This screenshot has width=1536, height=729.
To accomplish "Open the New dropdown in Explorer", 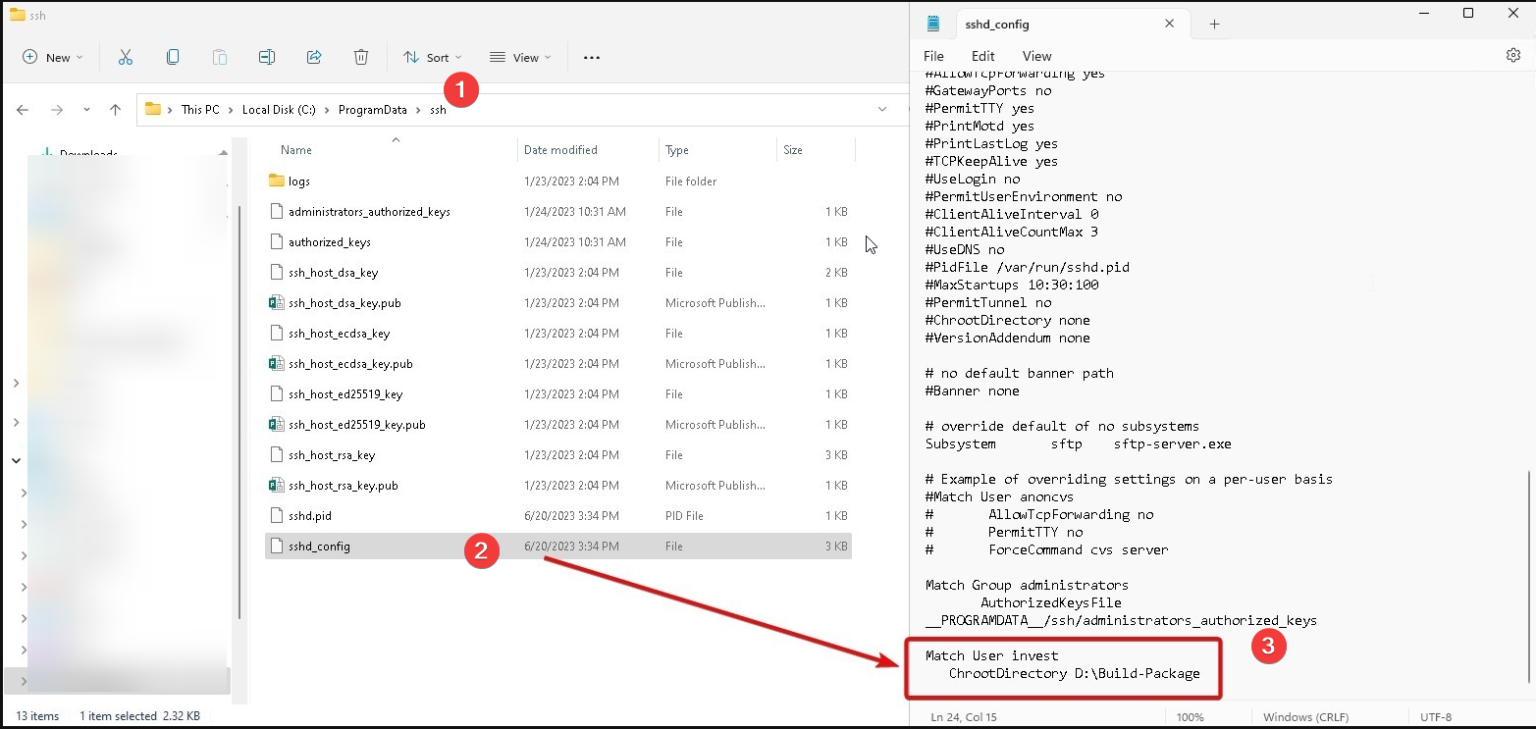I will pyautogui.click(x=52, y=57).
